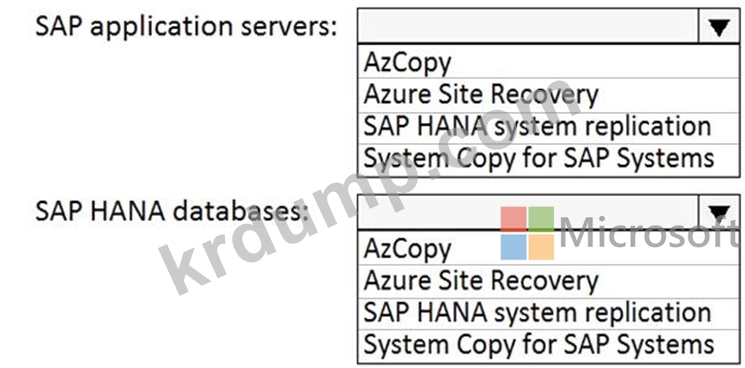This screenshot has height=368, width=745.
Task: Click the yellow square of the Microsoft logo
Action: [541, 247]
